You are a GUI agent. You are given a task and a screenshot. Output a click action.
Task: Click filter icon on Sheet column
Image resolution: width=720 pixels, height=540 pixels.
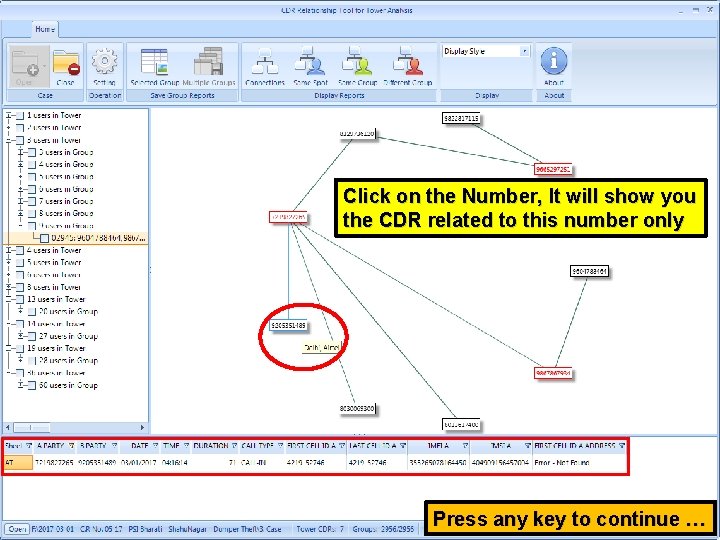tap(28, 445)
